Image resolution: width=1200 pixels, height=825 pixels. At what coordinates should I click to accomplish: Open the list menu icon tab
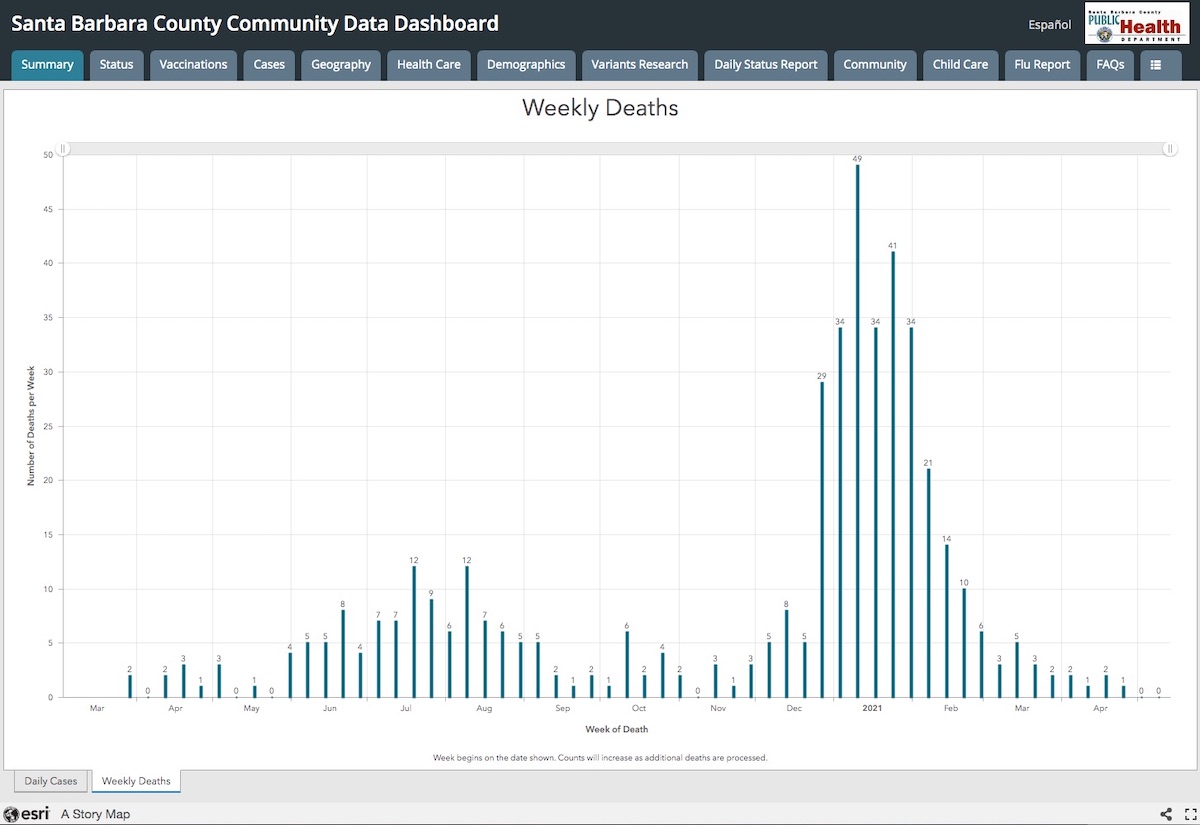(1156, 65)
